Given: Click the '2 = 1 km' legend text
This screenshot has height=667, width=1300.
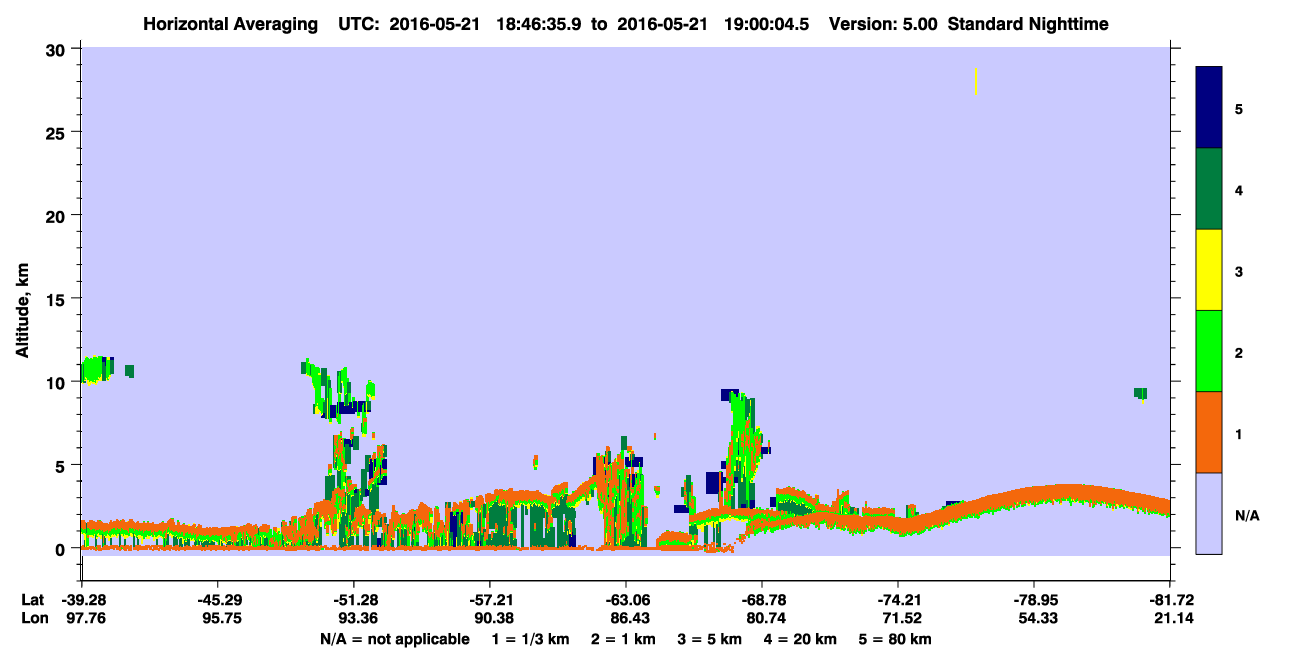Looking at the screenshot, I should (623, 639).
